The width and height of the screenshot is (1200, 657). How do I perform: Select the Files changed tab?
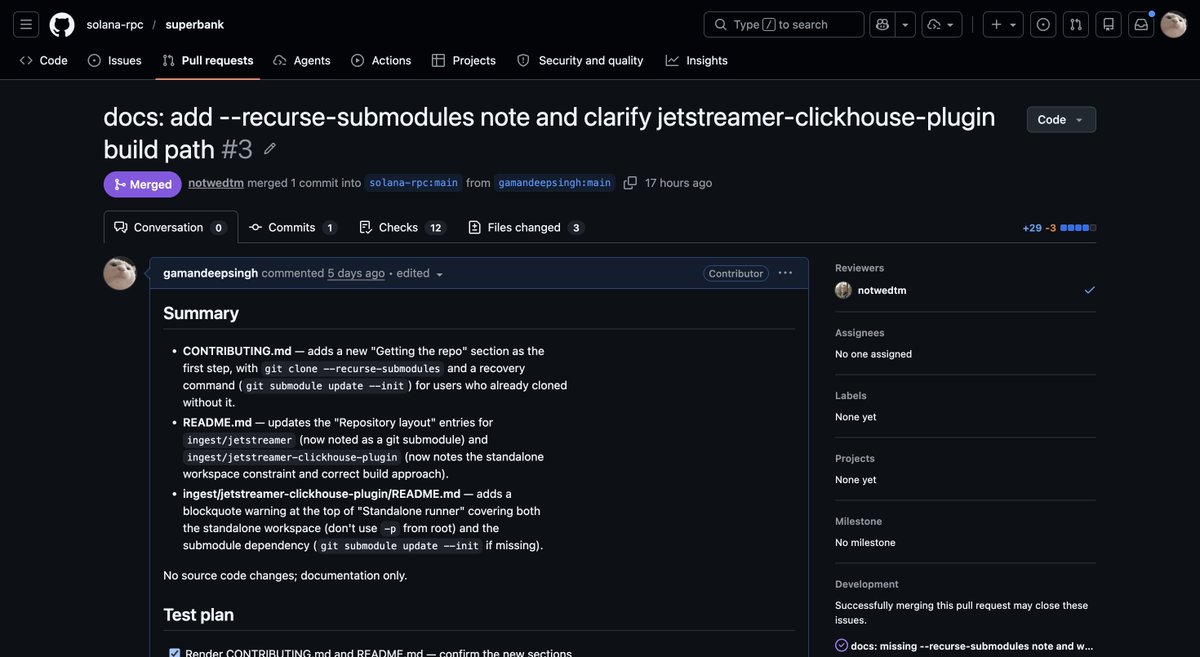[x=526, y=227]
